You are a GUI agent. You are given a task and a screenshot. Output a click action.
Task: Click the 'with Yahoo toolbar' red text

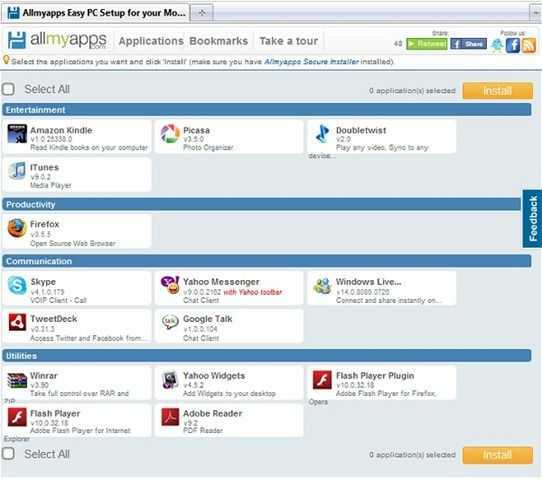(x=253, y=292)
